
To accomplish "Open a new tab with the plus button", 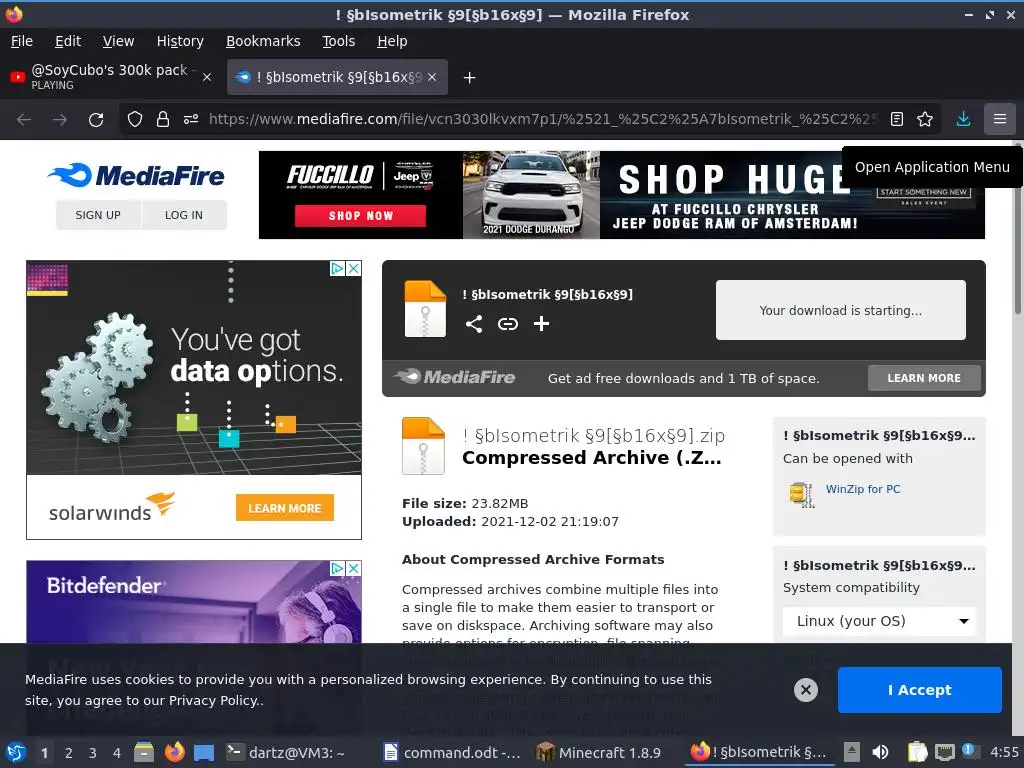I will [469, 78].
